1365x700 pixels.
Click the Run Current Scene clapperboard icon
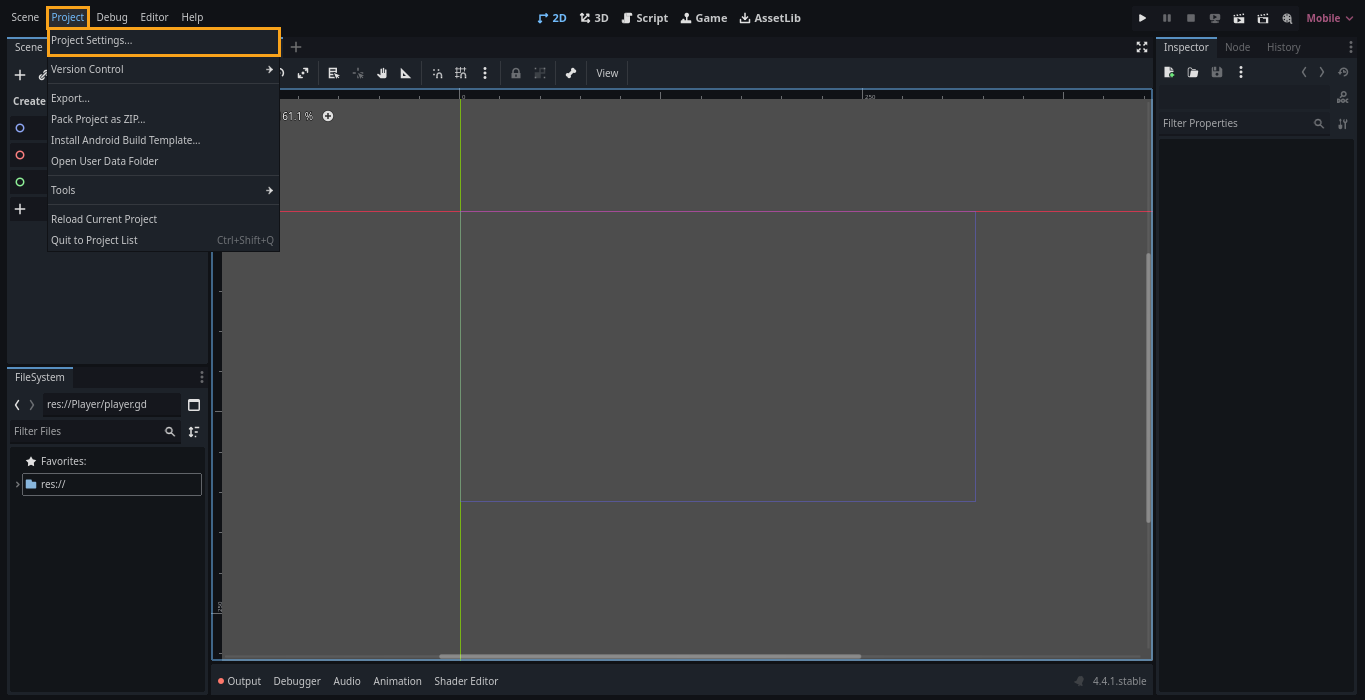1239,18
